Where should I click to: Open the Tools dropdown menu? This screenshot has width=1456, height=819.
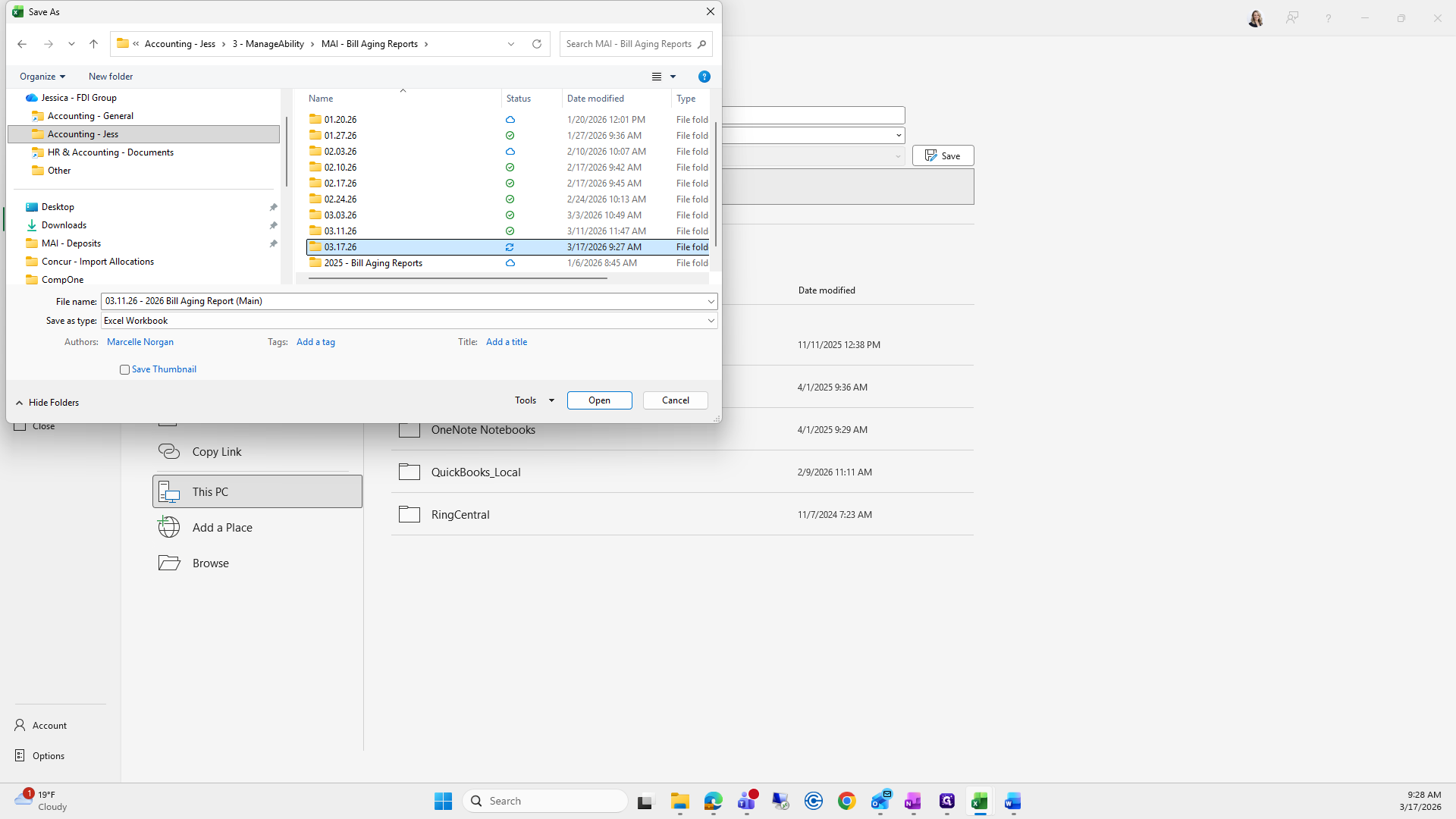tap(534, 400)
